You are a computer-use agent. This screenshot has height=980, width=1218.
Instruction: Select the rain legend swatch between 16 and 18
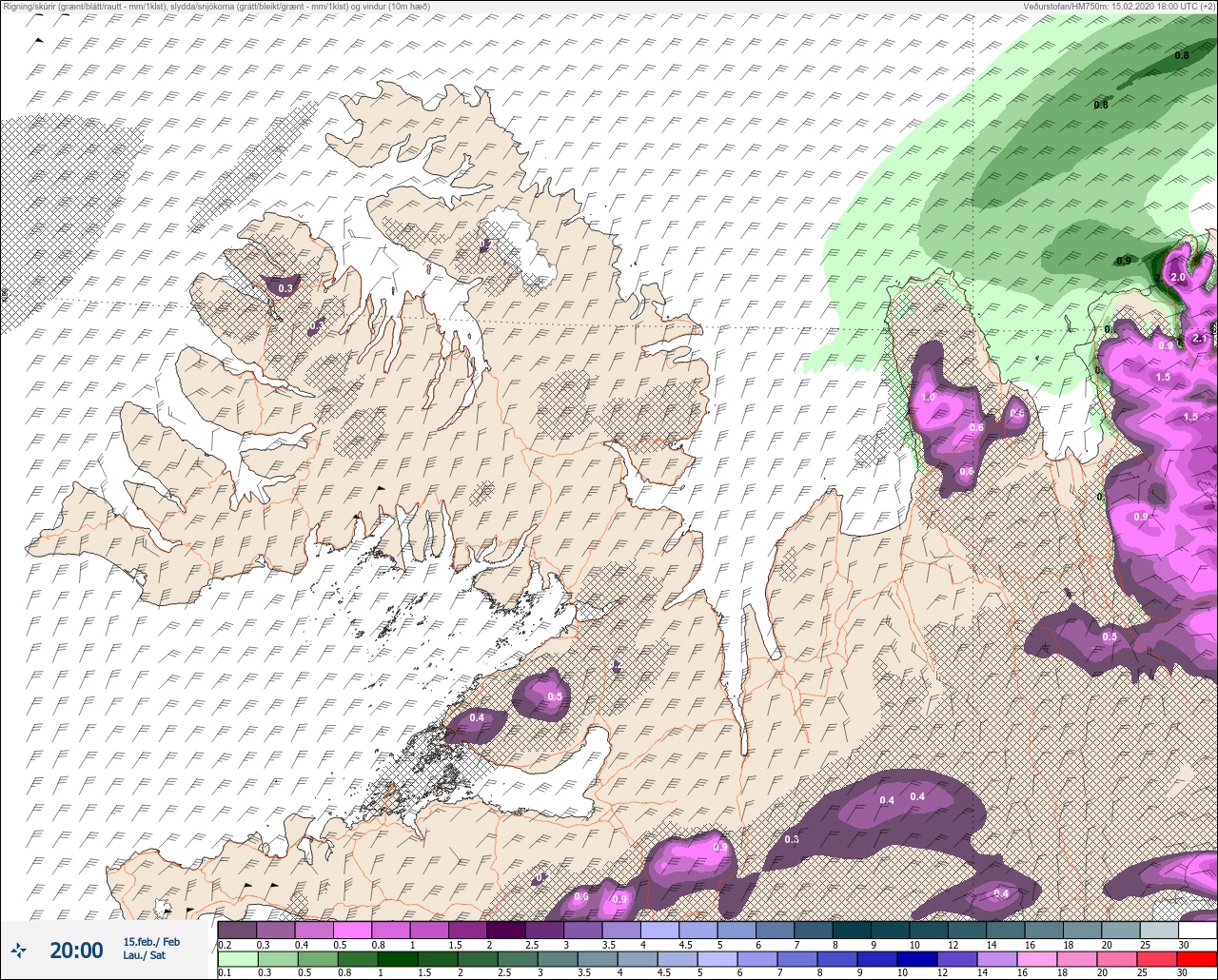(1038, 959)
